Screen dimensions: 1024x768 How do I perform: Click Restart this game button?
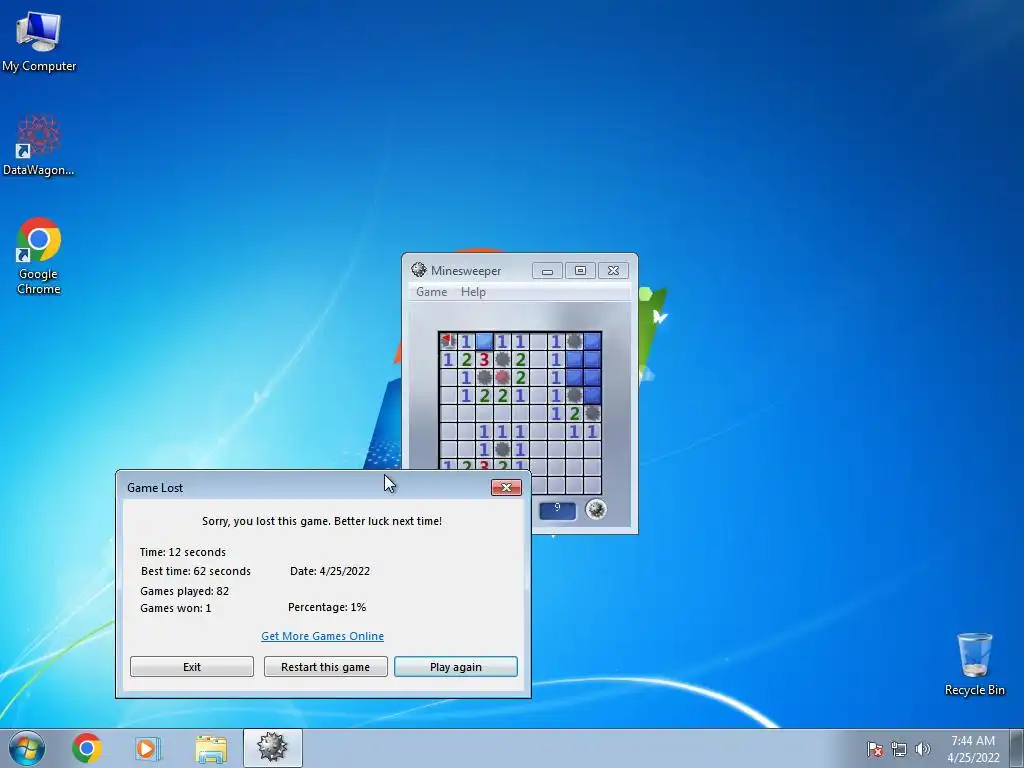(x=325, y=667)
